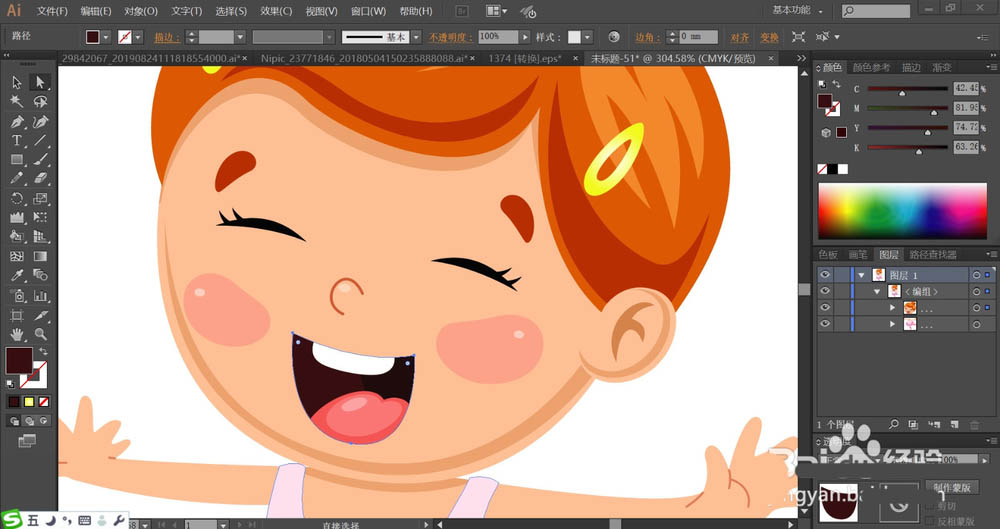Switch to the 1374 [转换].eps document tab
The image size is (1000, 529).
tap(525, 58)
